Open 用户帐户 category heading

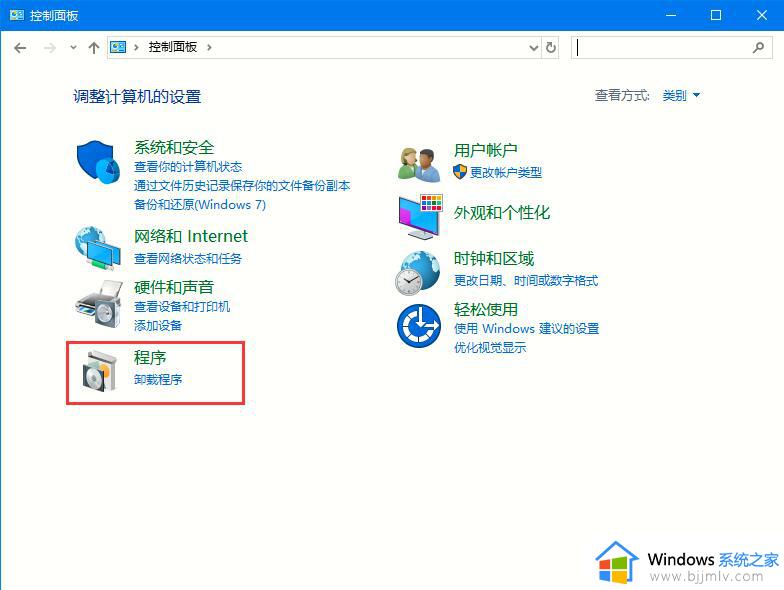tap(486, 150)
